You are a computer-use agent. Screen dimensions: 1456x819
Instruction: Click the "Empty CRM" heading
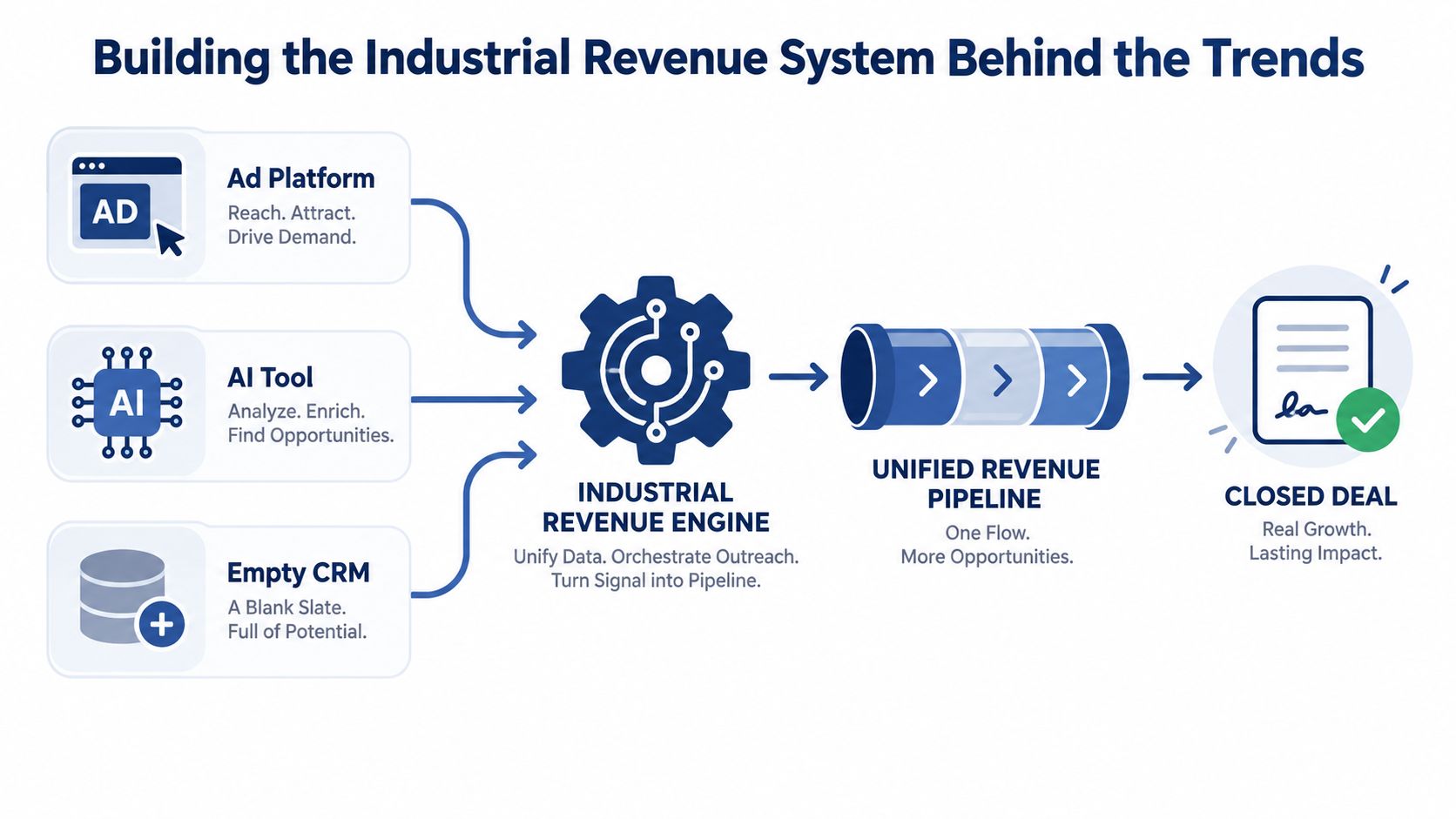click(298, 573)
